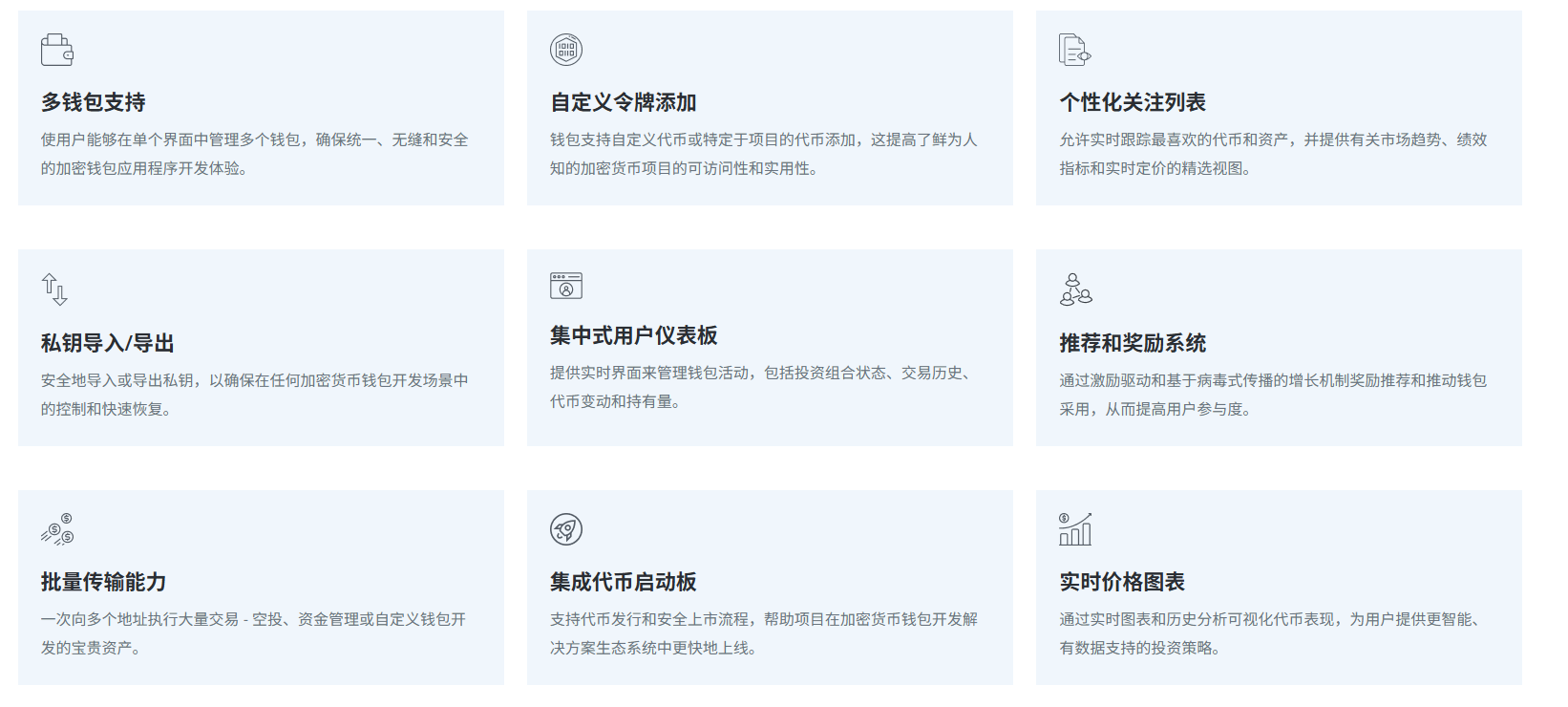Click the document watchlist icon above 个性化关注列表
1568x707 pixels.
1074,50
